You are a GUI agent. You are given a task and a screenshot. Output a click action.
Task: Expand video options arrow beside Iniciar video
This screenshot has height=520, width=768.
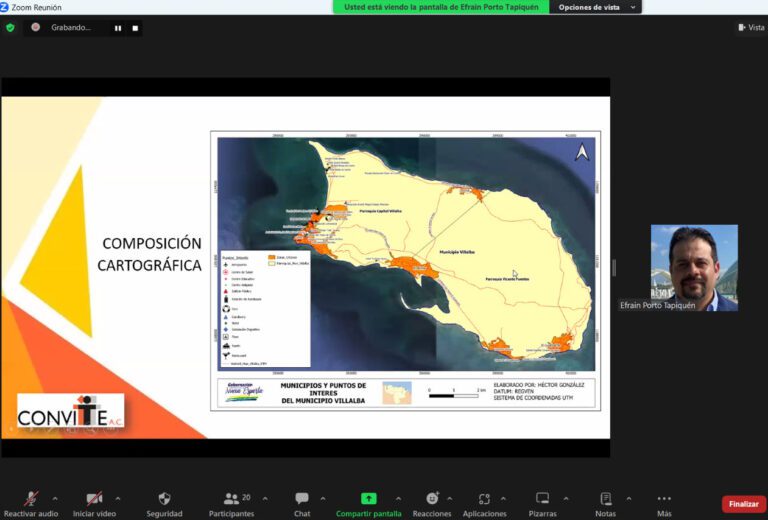118,497
